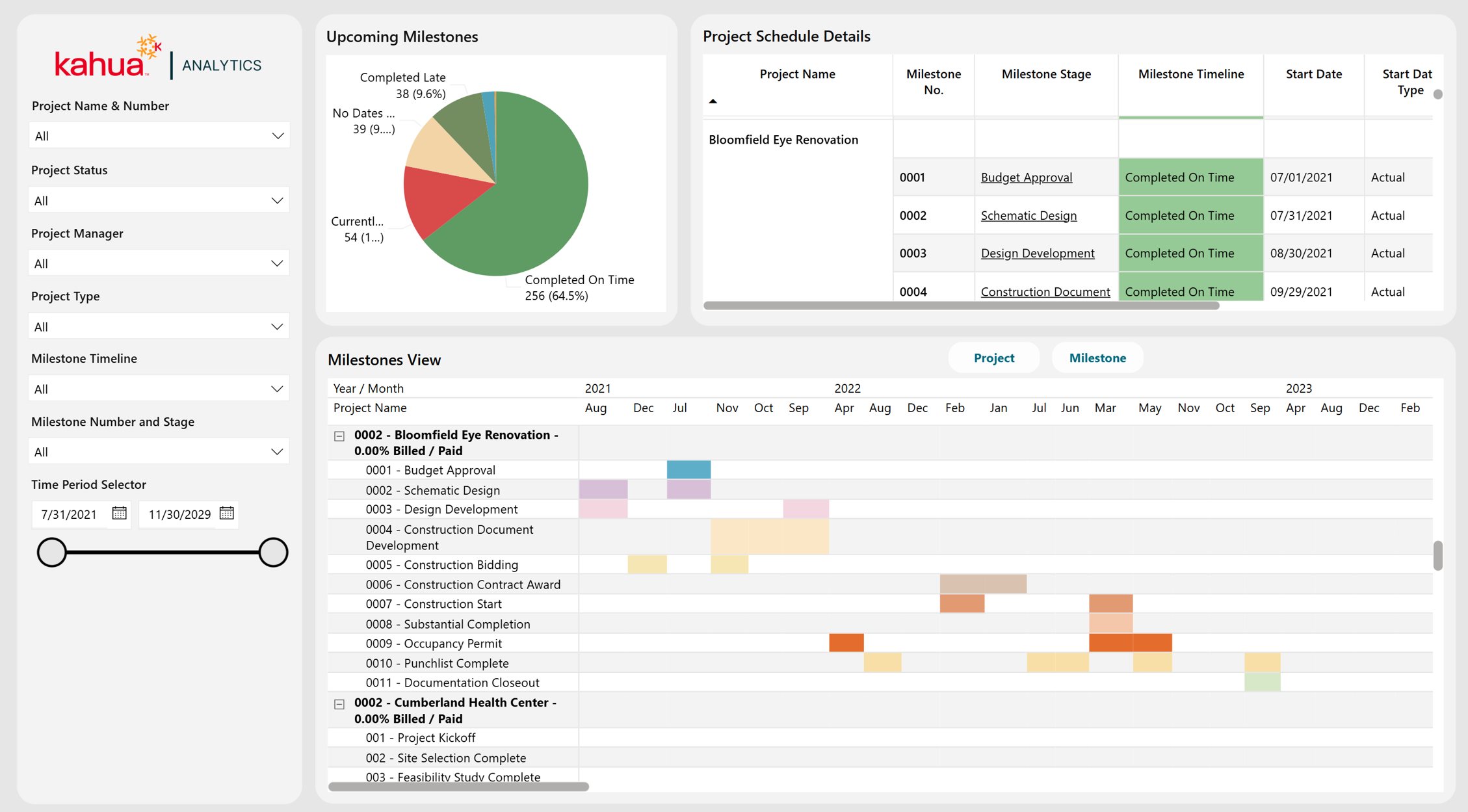Switch to the Milestone view tab
Image resolution: width=1468 pixels, height=812 pixels.
click(1097, 358)
